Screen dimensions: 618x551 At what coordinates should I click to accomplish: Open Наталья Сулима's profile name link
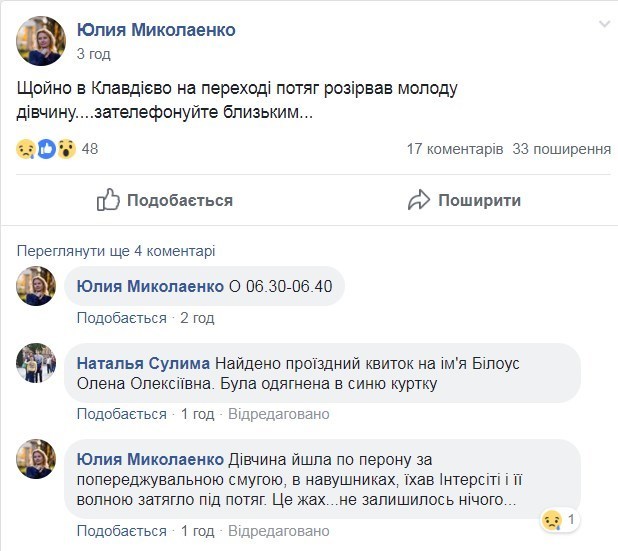point(142,363)
